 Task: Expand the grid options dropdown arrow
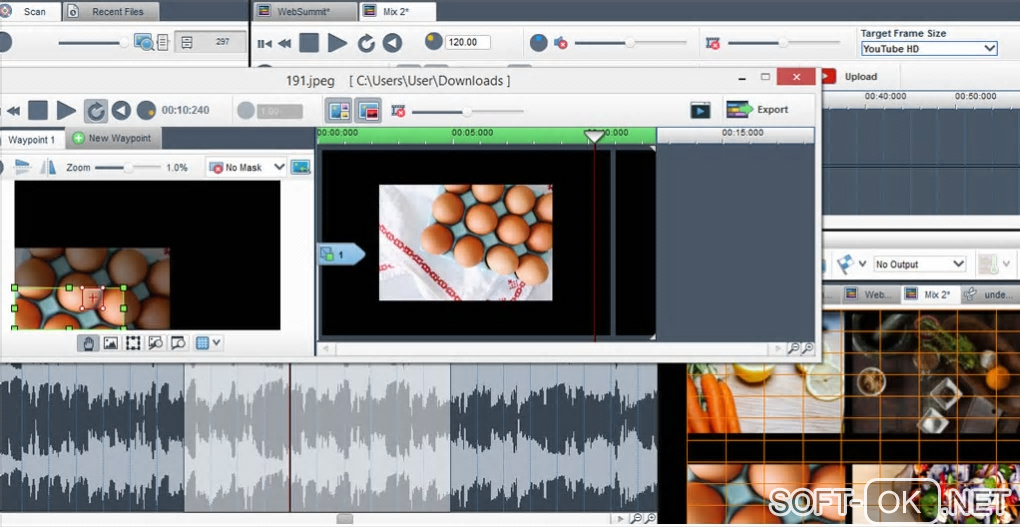point(217,342)
